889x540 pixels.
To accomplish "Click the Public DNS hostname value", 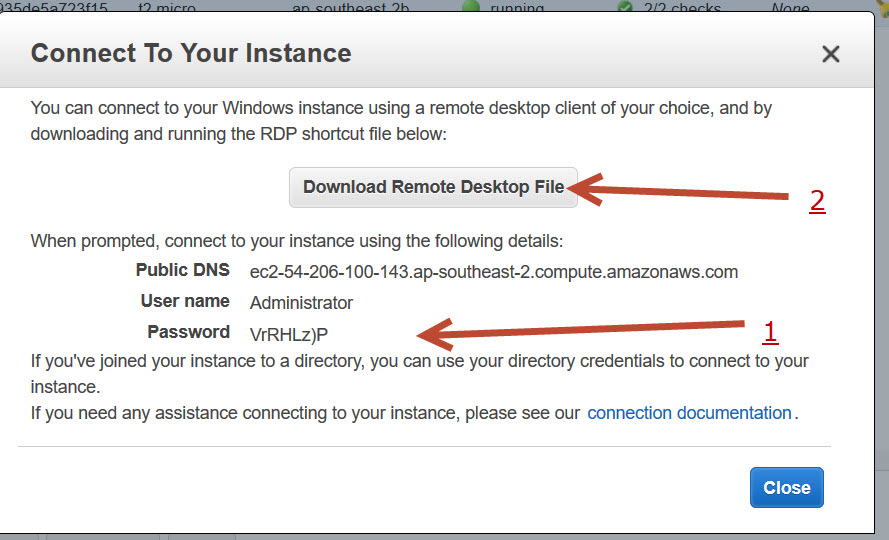I will point(493,272).
